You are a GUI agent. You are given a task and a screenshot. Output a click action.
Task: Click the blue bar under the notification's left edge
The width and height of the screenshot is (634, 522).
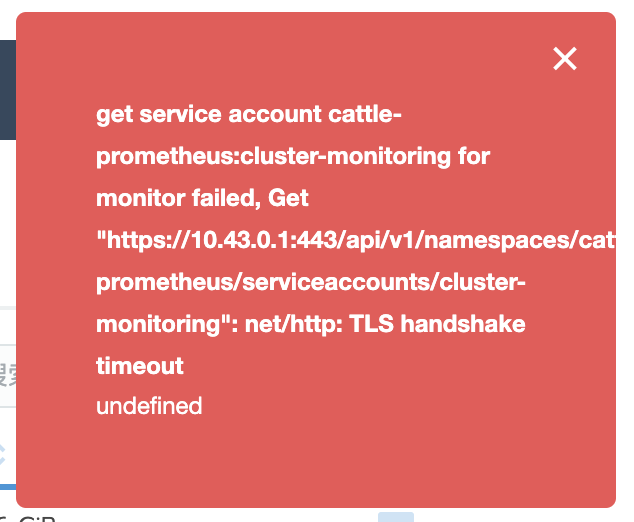pos(8,486)
